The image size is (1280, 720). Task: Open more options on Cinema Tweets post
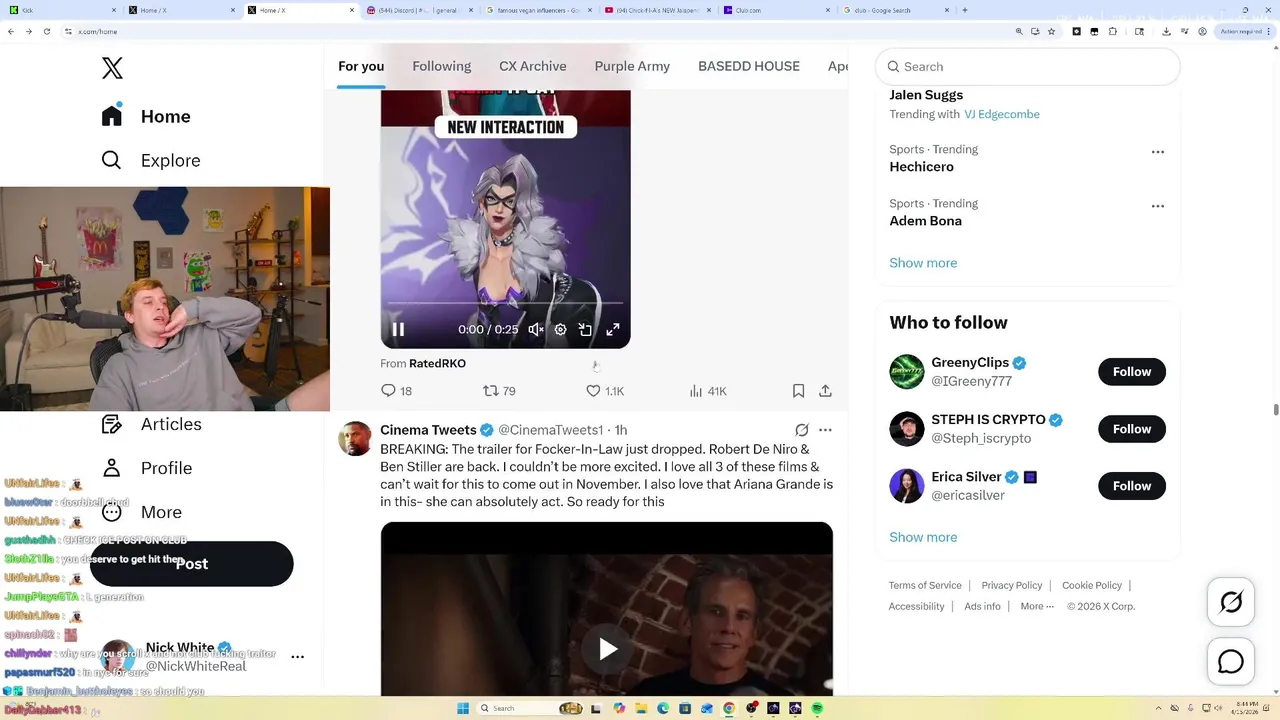[825, 430]
